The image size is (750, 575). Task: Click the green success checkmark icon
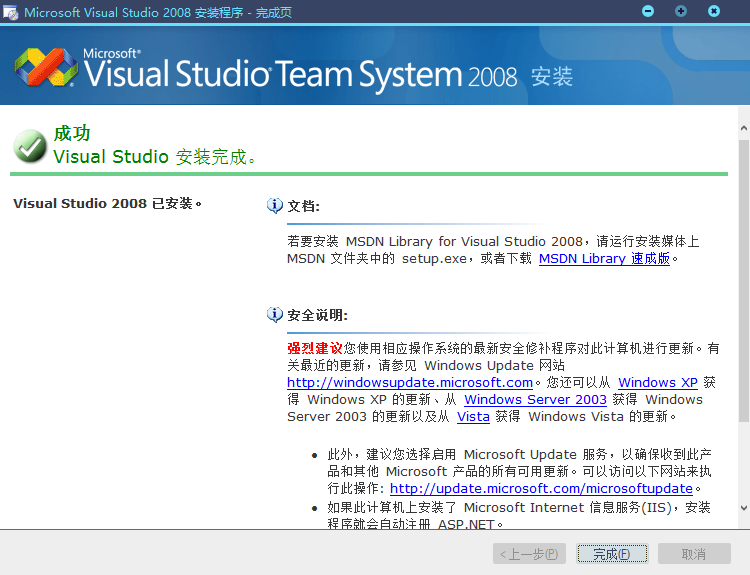pos(30,146)
